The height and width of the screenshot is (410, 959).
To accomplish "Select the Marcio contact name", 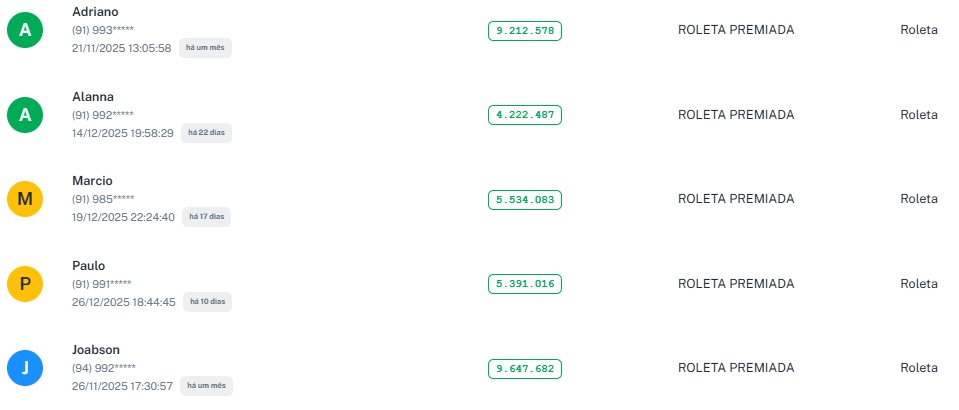I will pos(93,181).
